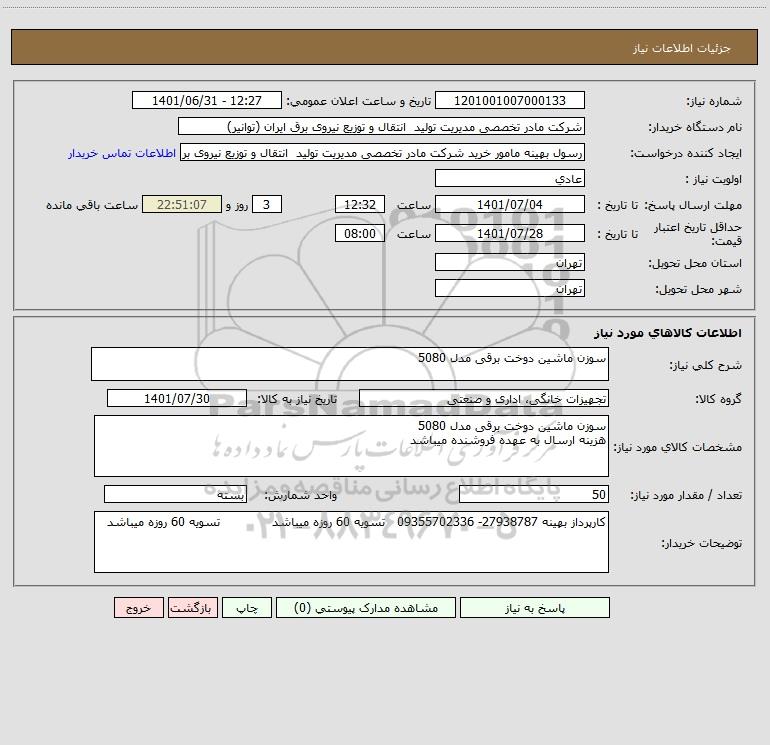Select the شماره نیاز field 1201001007000133
770x745 pixels.
click(510, 100)
